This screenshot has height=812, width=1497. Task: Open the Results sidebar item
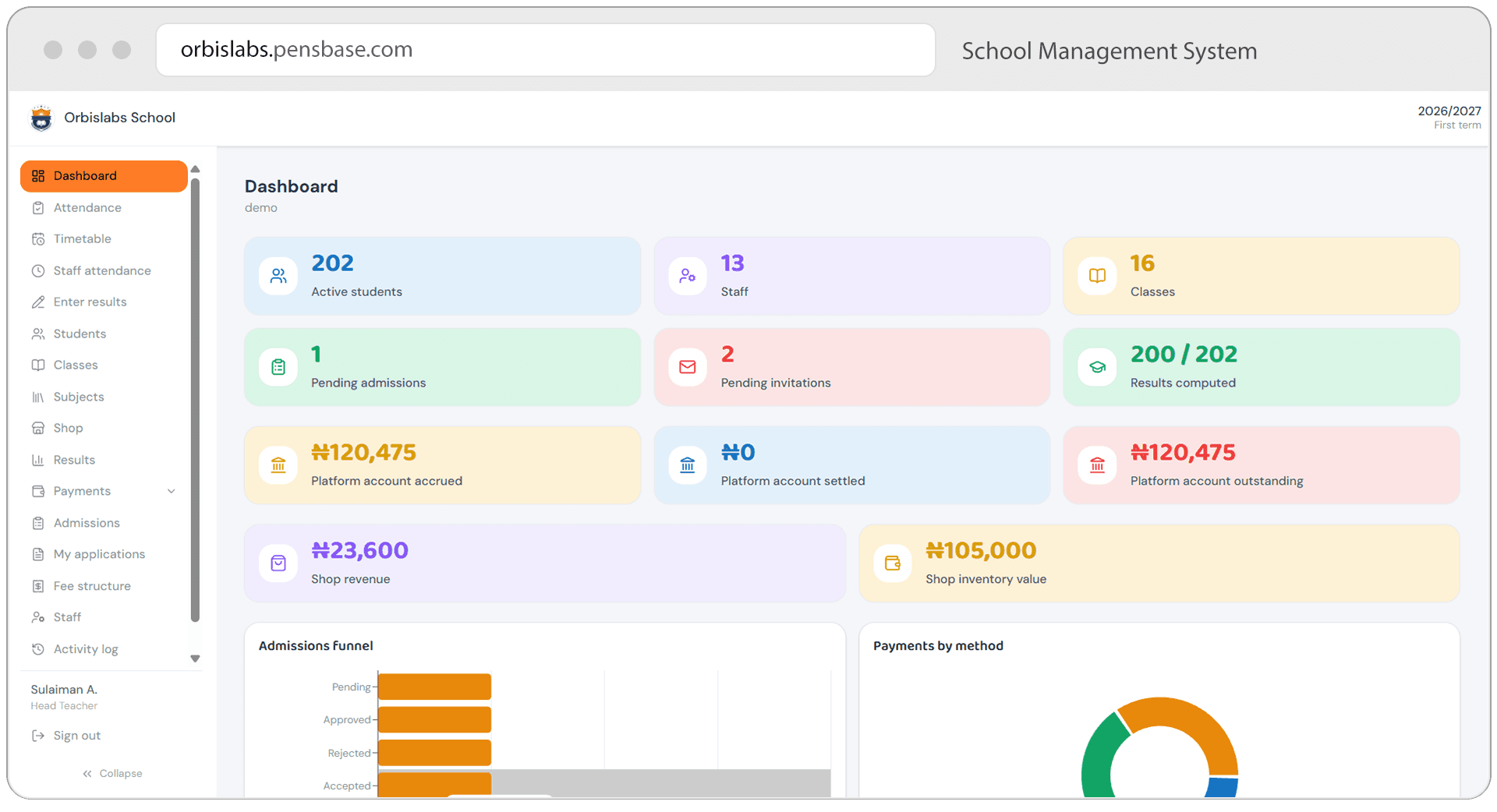pos(104,460)
